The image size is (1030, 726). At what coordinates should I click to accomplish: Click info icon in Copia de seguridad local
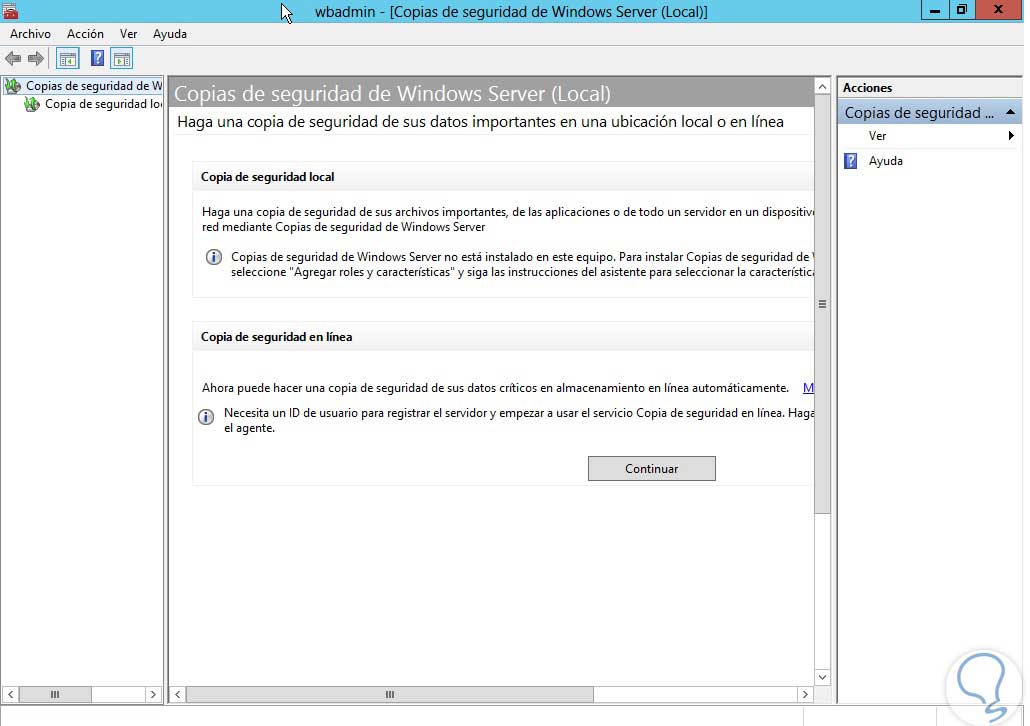[213, 257]
